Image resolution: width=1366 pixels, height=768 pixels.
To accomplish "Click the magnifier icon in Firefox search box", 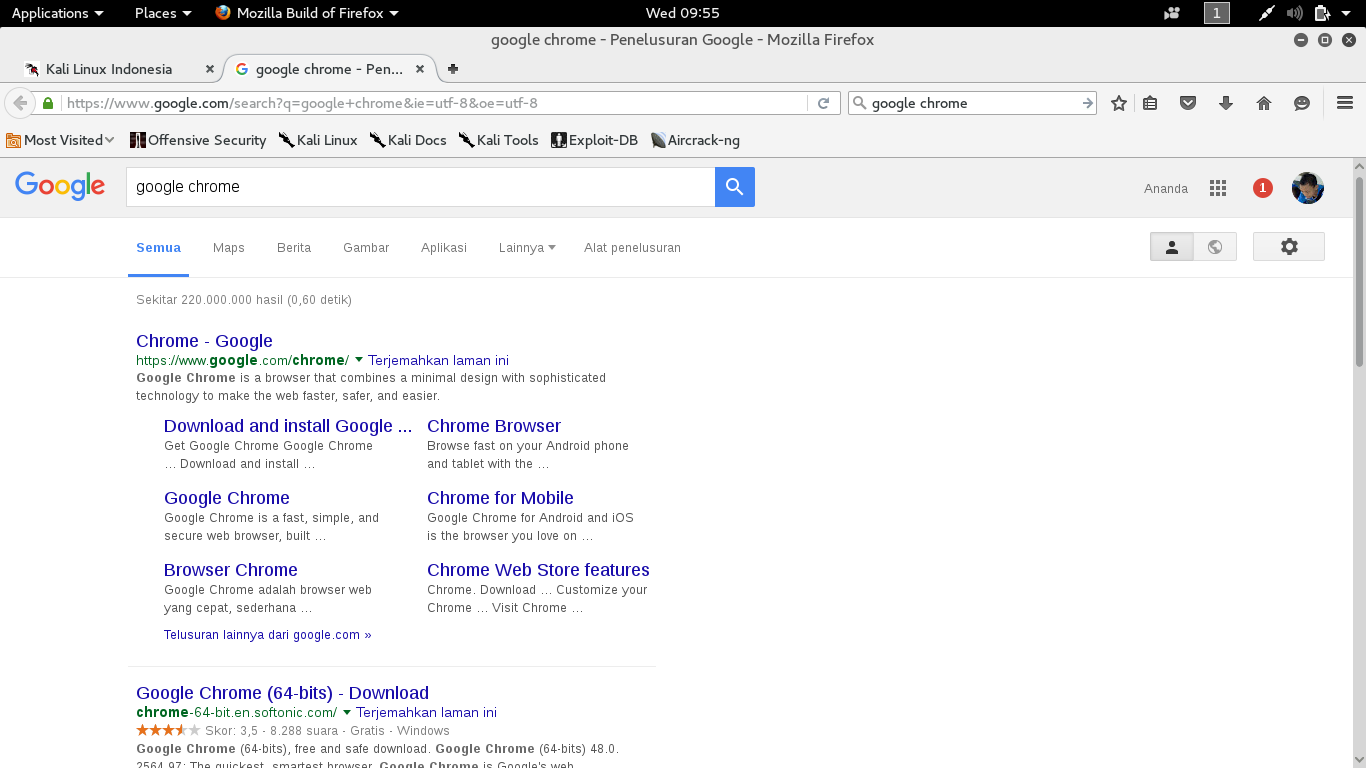I will pos(859,103).
